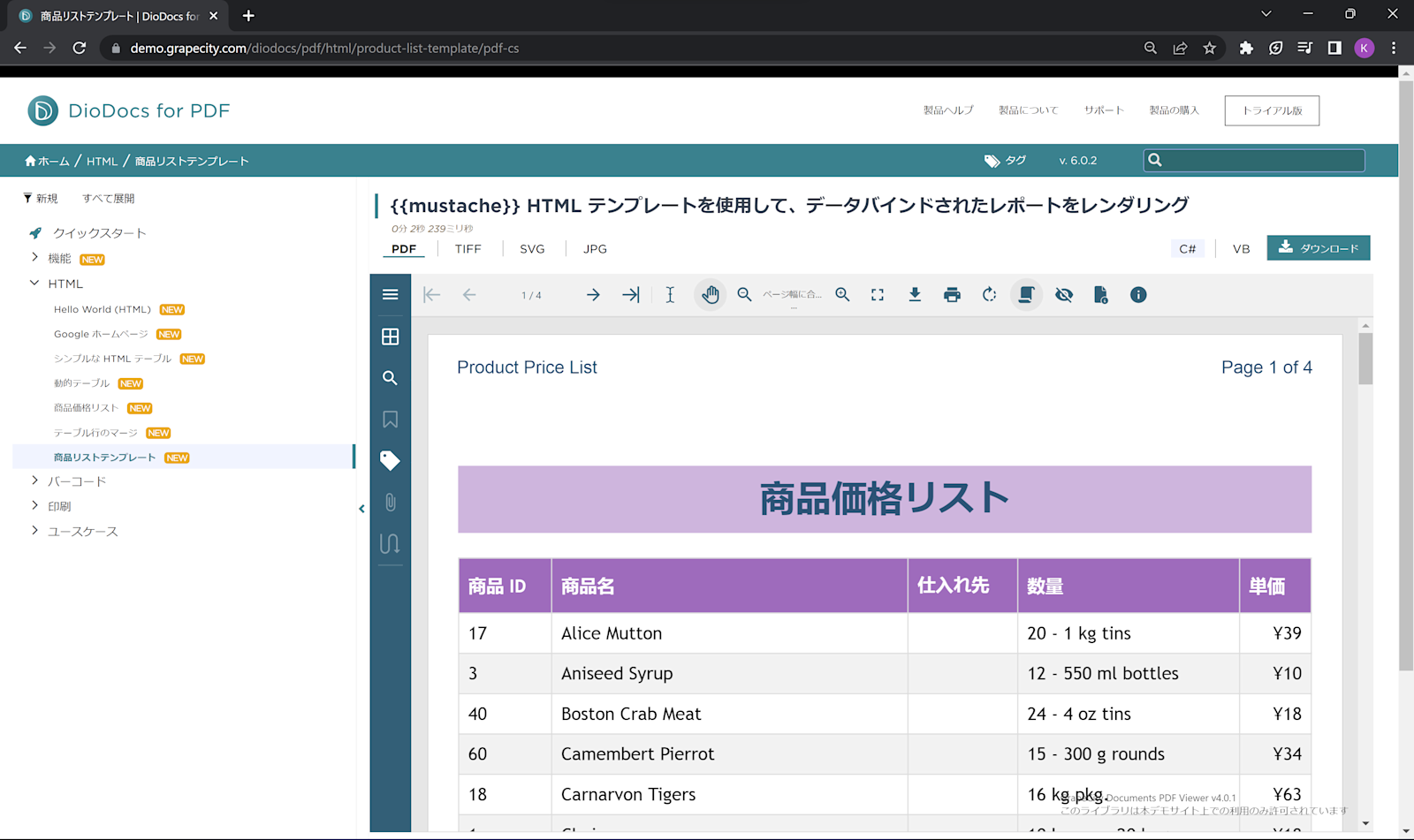Open the 製品ヘルプ link
Image resolution: width=1414 pixels, height=840 pixels.
click(948, 110)
